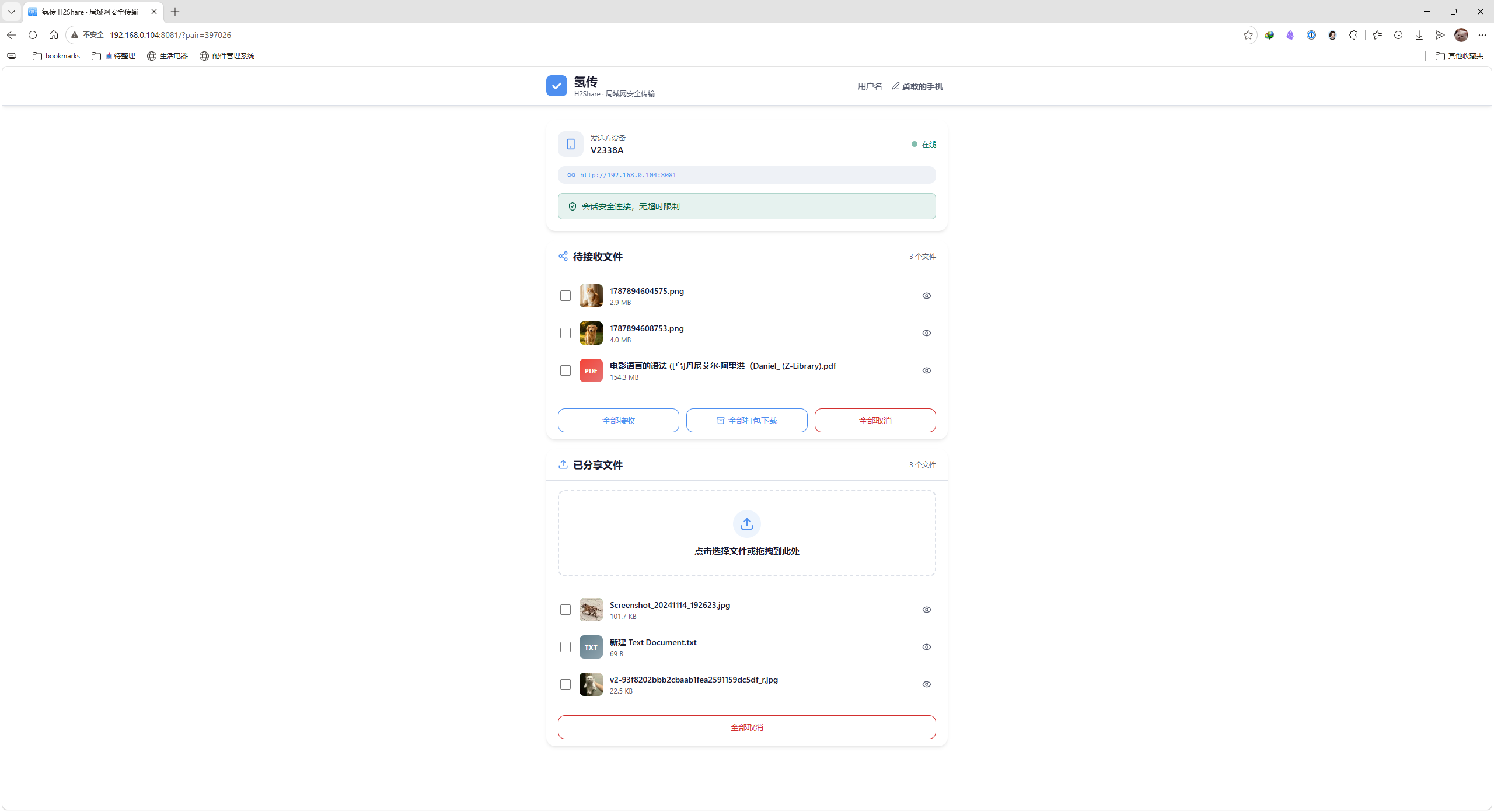Select the checkbox for Screenshot_20241114_192623.jpg
1494x812 pixels.
pyautogui.click(x=566, y=610)
